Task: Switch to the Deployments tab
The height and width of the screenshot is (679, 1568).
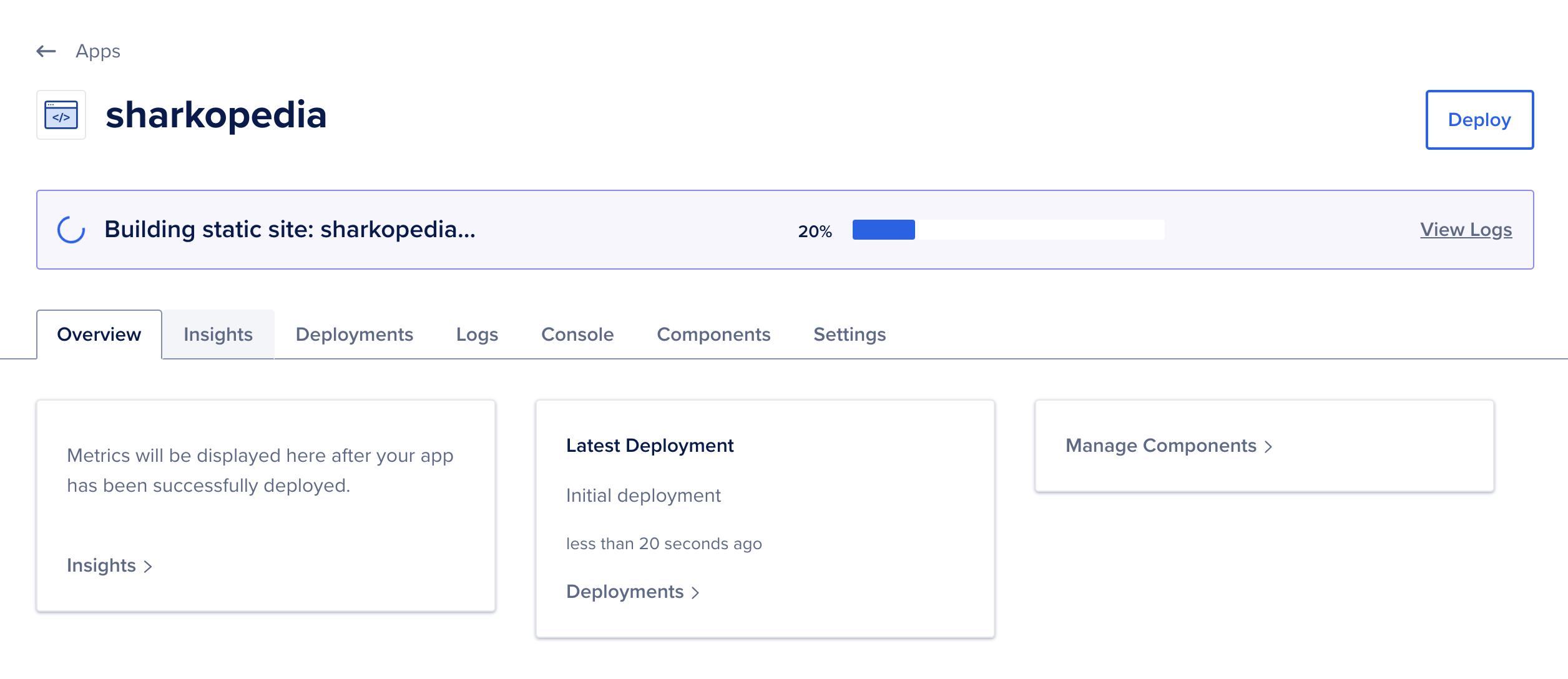Action: [355, 335]
